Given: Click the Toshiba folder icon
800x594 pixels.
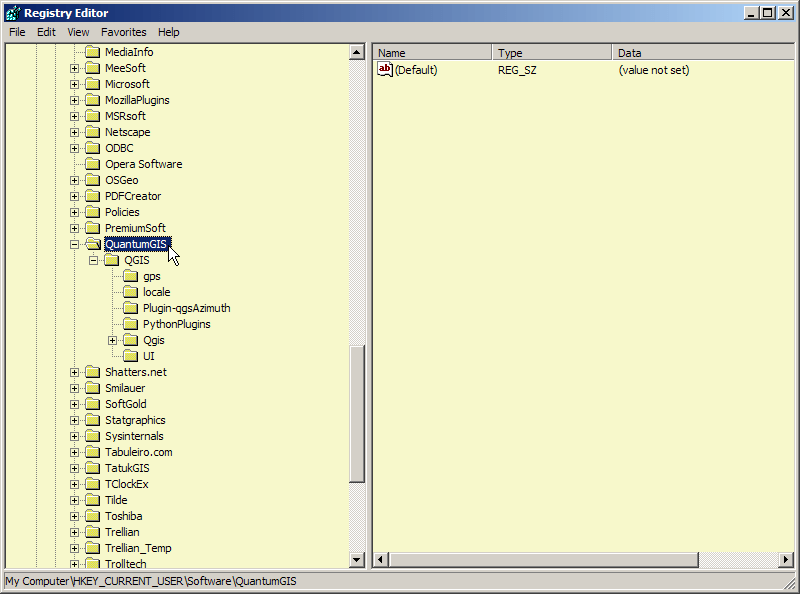Looking at the screenshot, I should point(92,516).
